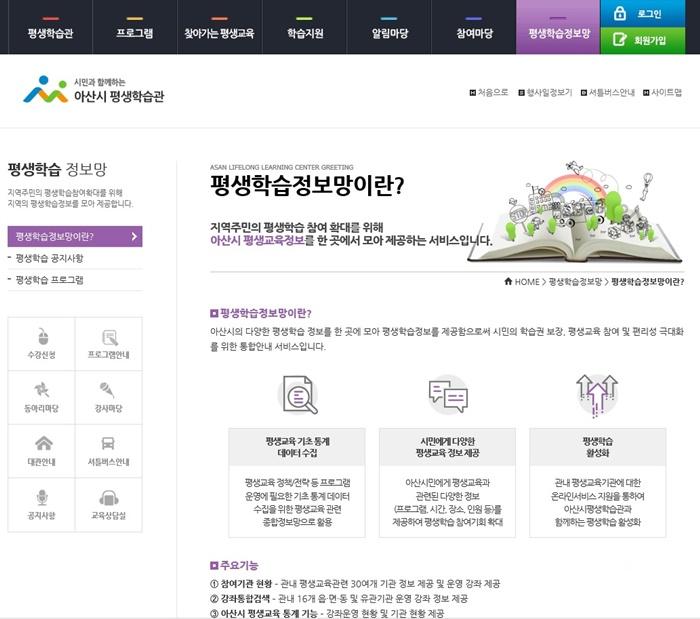Click the 강좌통합검색 list entry
This screenshot has width=700, height=619.
pyautogui.click(x=339, y=598)
